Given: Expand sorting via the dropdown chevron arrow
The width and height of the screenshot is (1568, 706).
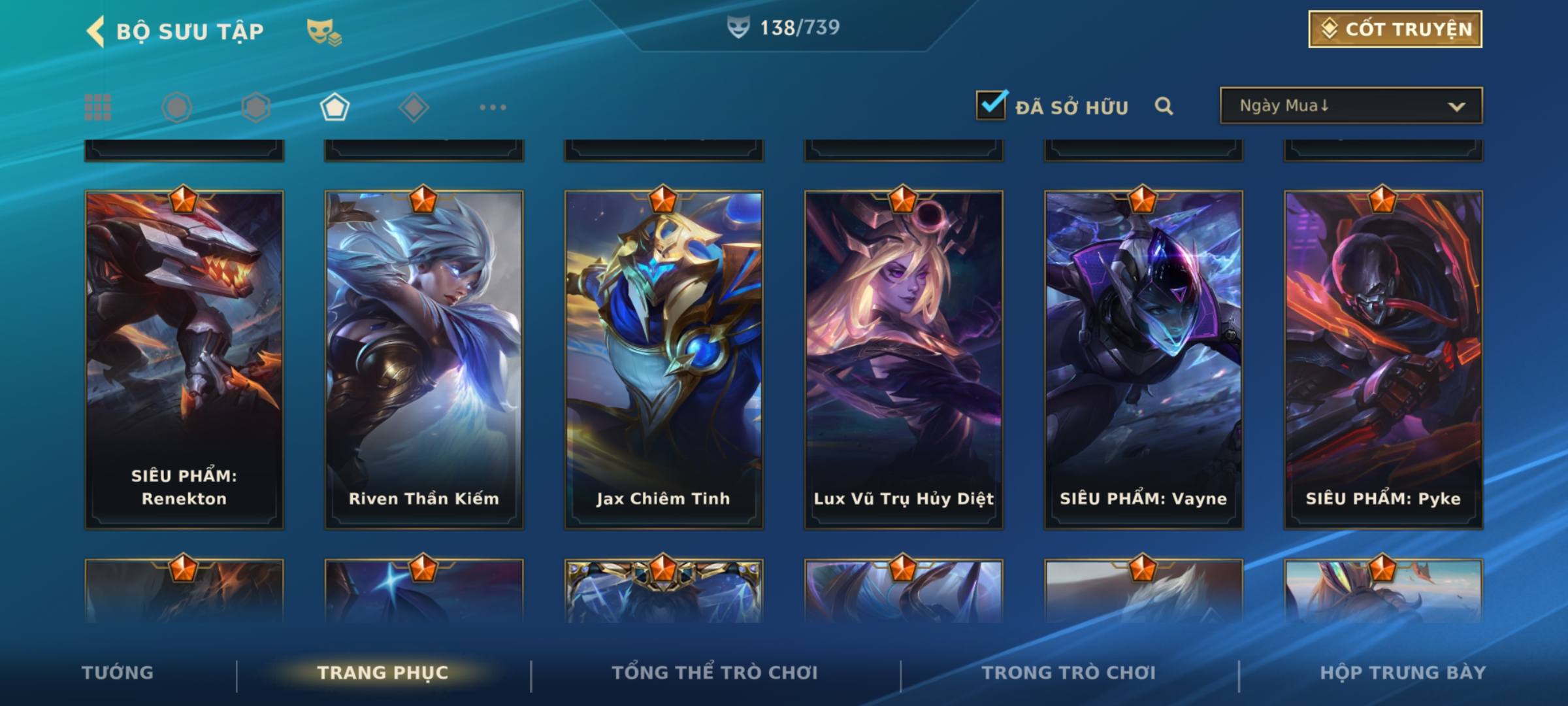Looking at the screenshot, I should (1456, 107).
